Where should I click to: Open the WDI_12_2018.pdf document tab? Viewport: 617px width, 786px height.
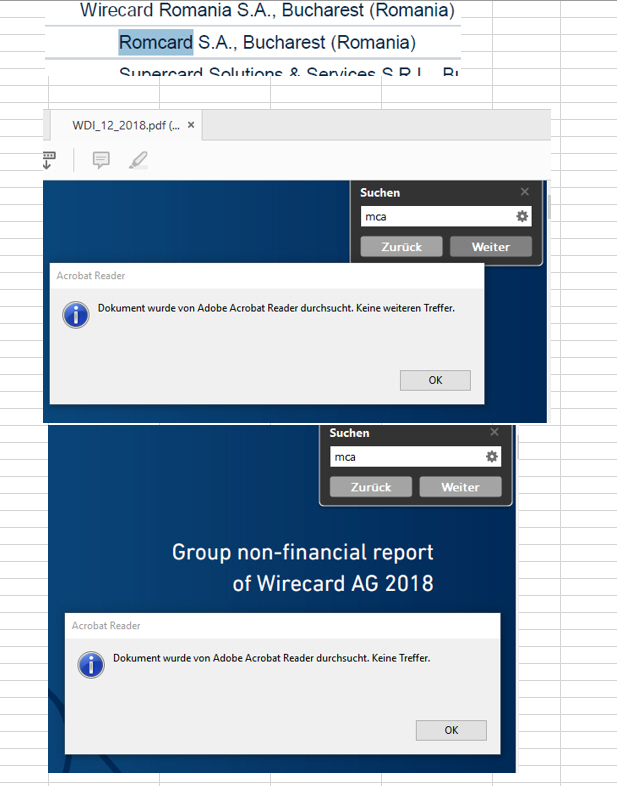coord(126,125)
